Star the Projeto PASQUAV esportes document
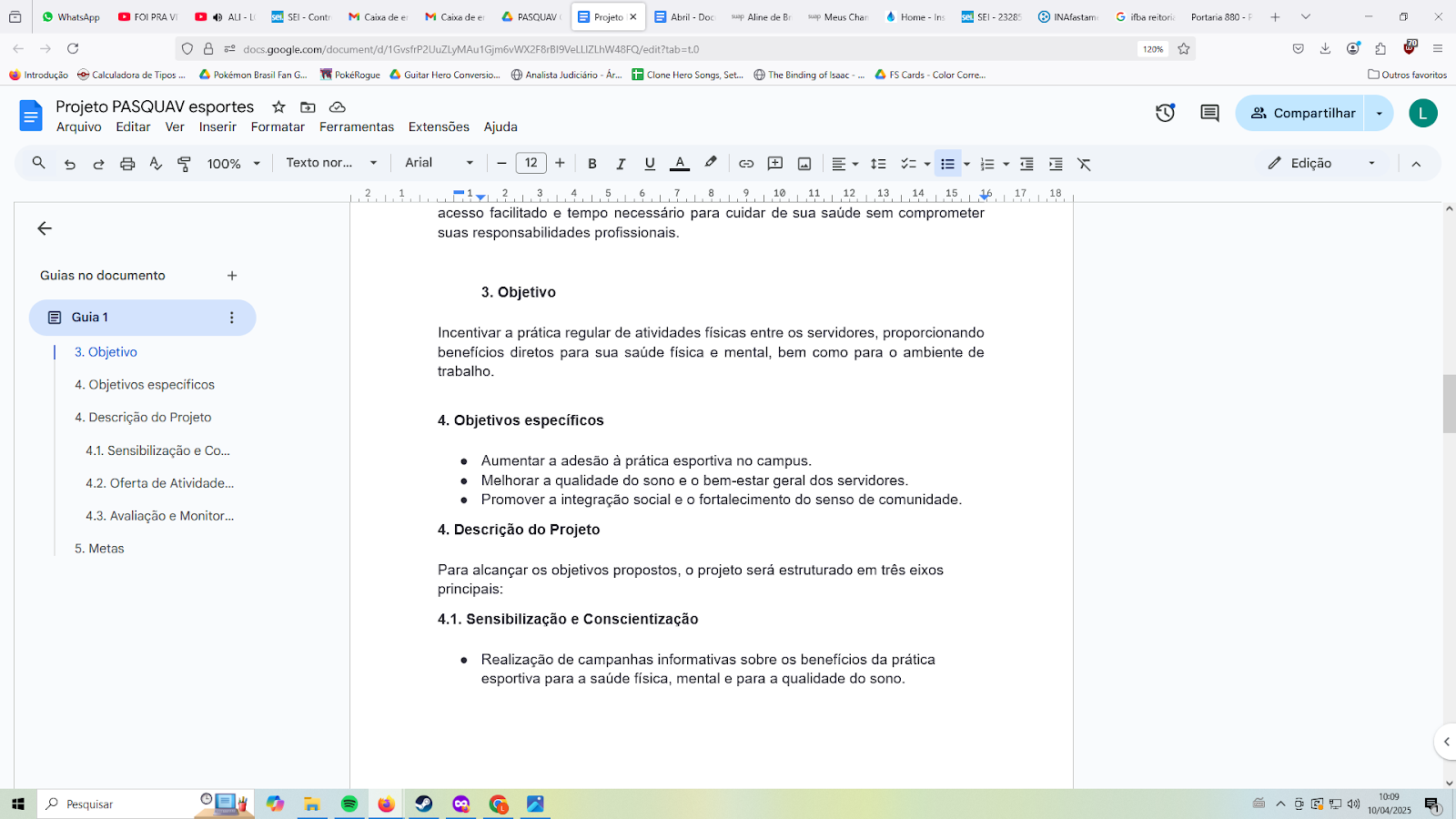The image size is (1456, 819). (x=278, y=107)
